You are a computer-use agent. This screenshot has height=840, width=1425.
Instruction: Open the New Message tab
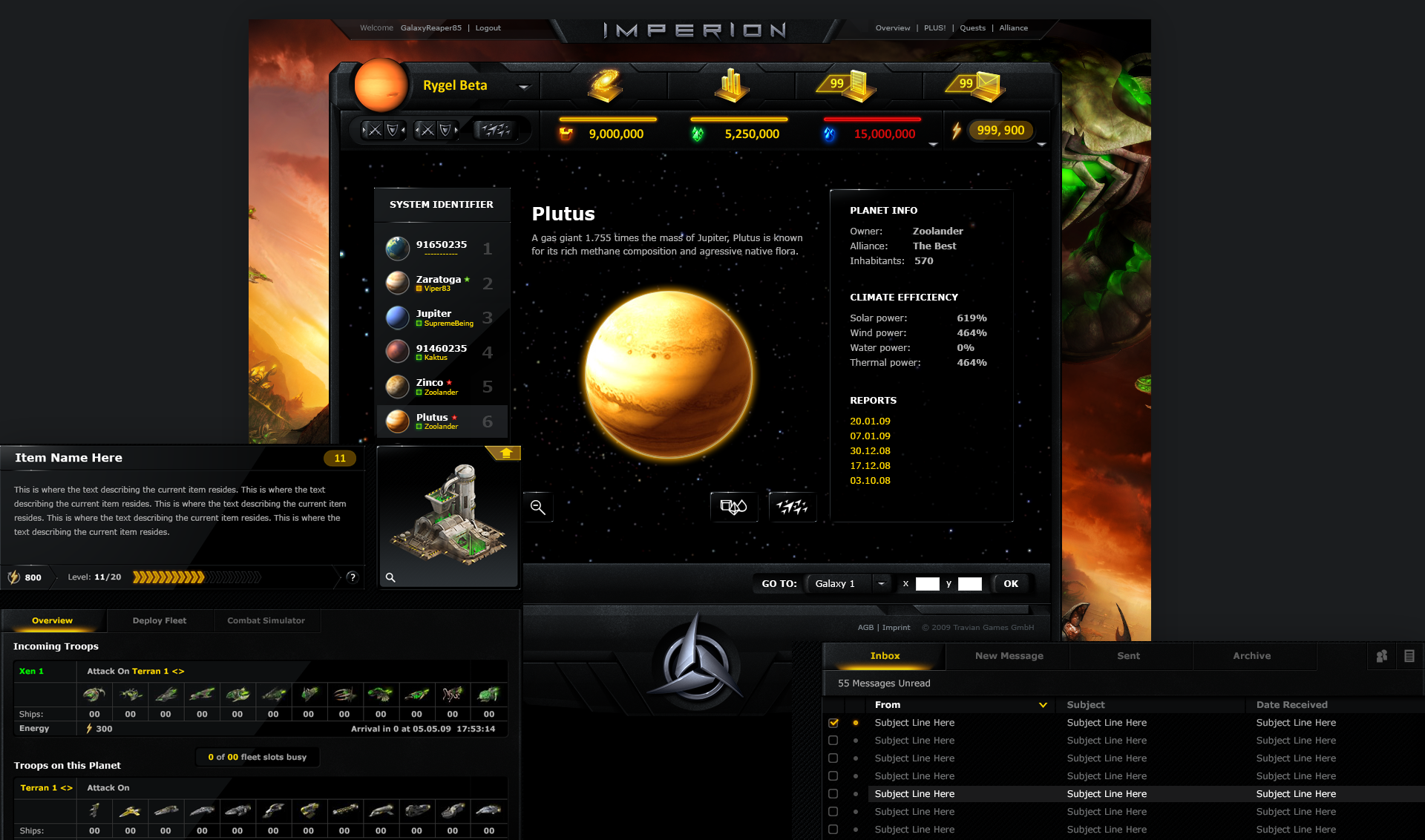click(1009, 656)
